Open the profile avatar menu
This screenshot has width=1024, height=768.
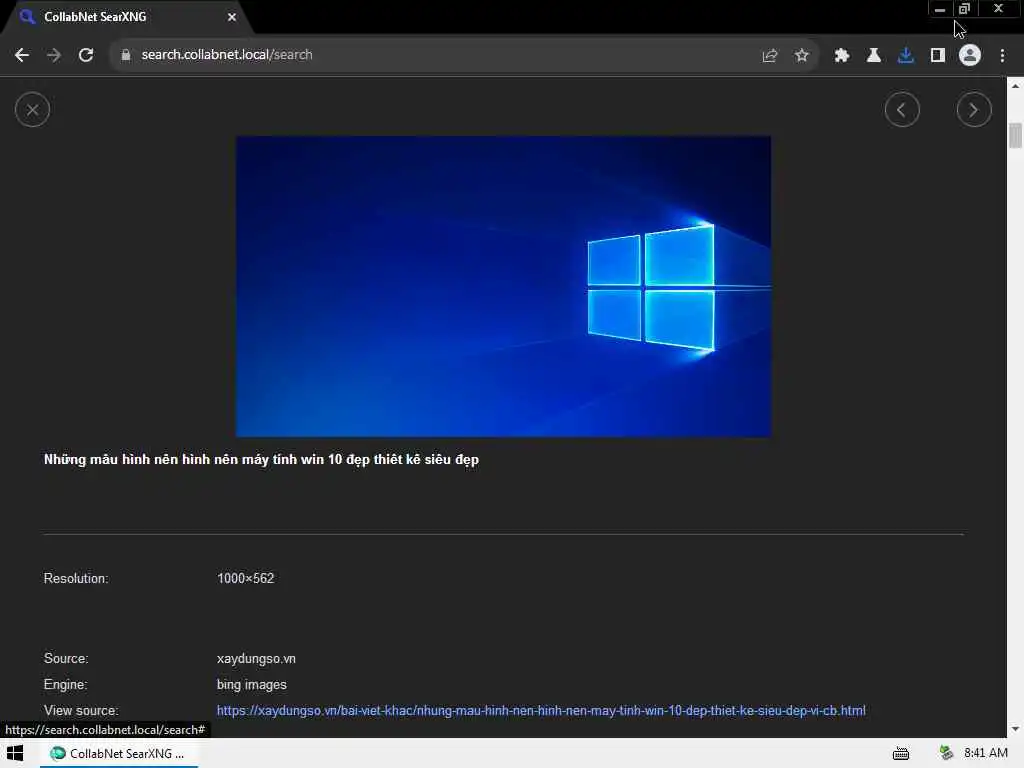click(970, 56)
